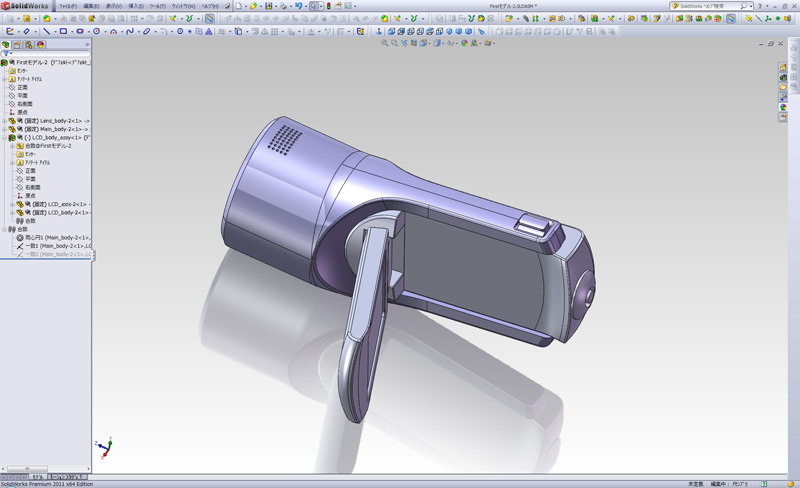Open the PropertyManager tab in left panel
This screenshot has width=800, height=488.
click(x=17, y=45)
